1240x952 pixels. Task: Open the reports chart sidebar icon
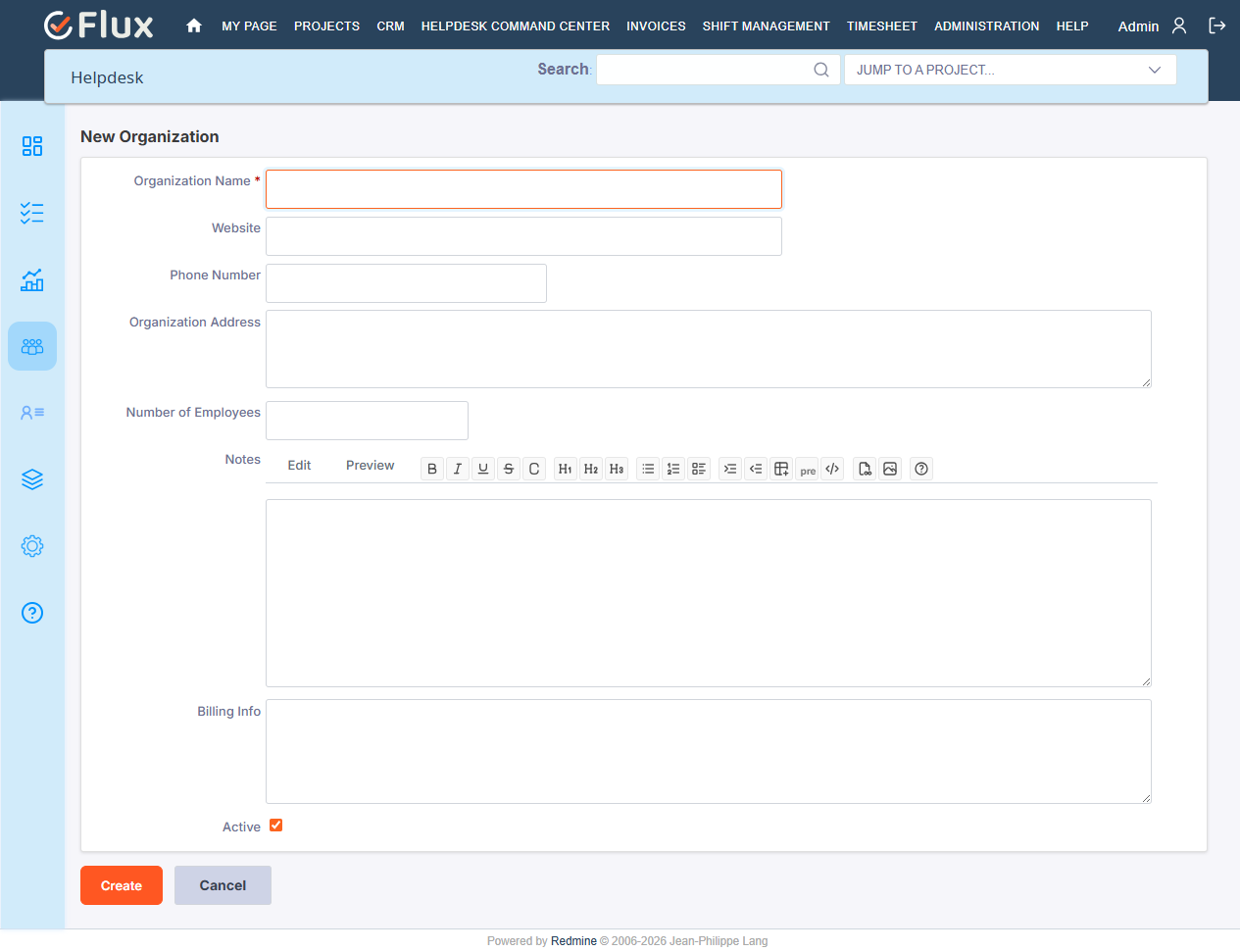point(32,279)
